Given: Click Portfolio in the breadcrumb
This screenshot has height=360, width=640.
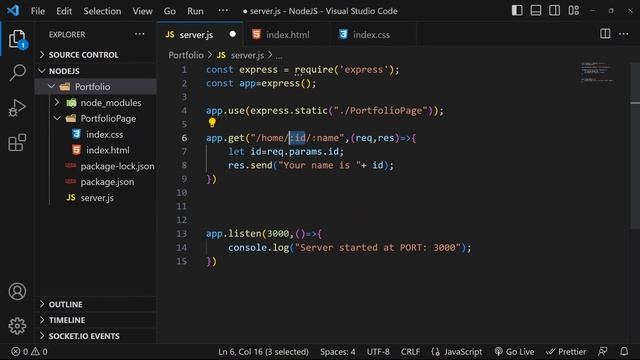Looking at the screenshot, I should click(186, 55).
